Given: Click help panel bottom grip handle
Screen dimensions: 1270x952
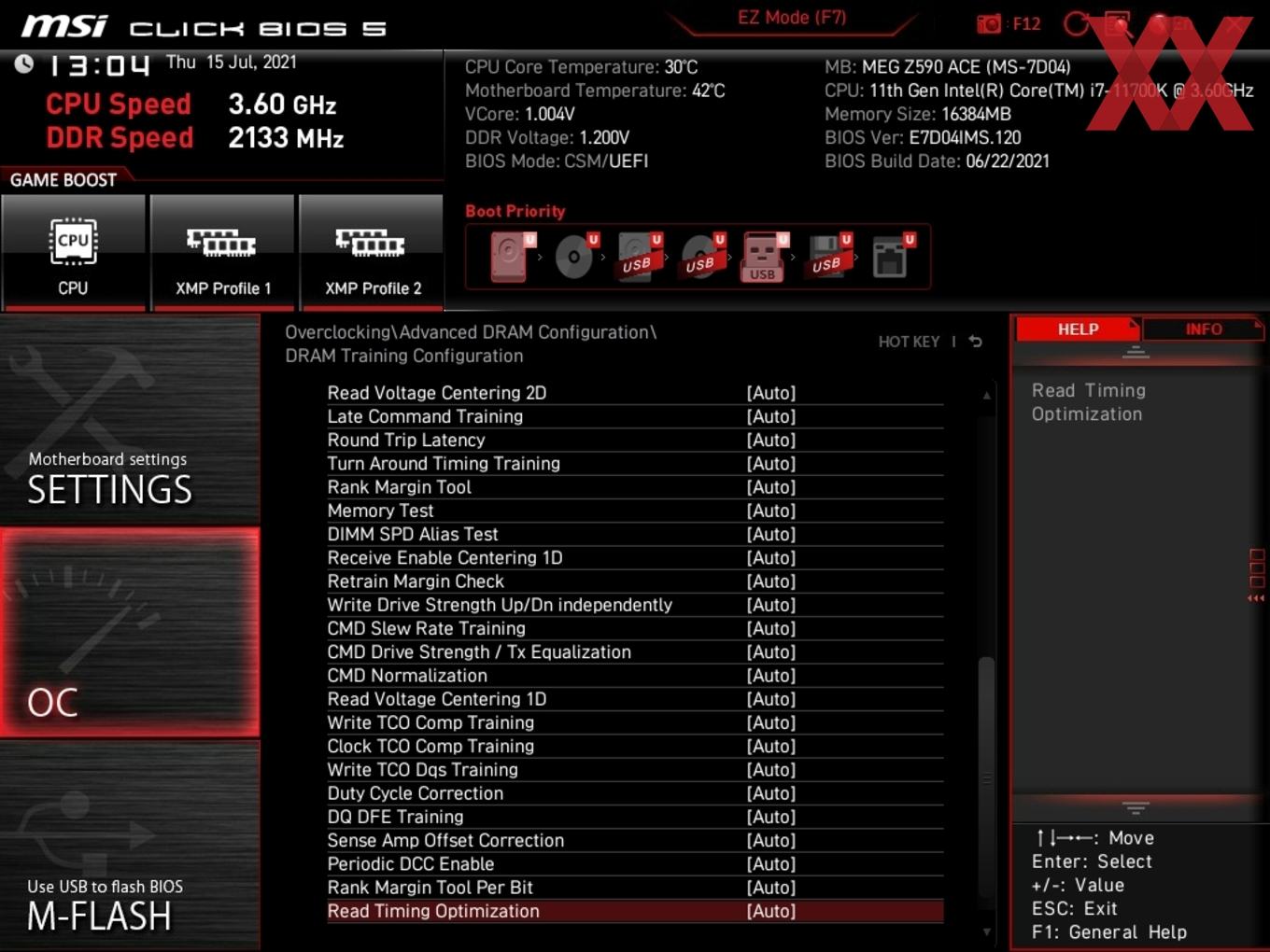Looking at the screenshot, I should (x=1136, y=807).
